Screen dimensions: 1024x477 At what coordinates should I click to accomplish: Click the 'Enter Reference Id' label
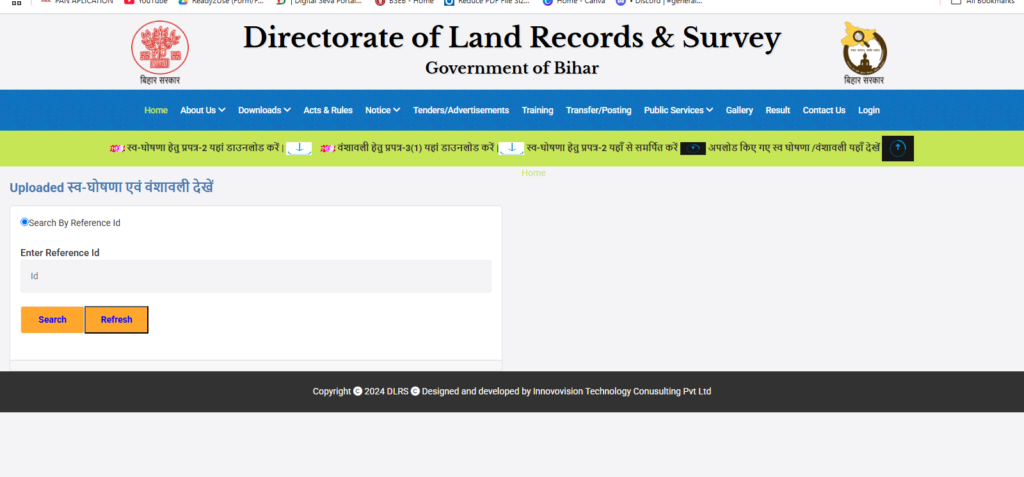click(x=60, y=253)
